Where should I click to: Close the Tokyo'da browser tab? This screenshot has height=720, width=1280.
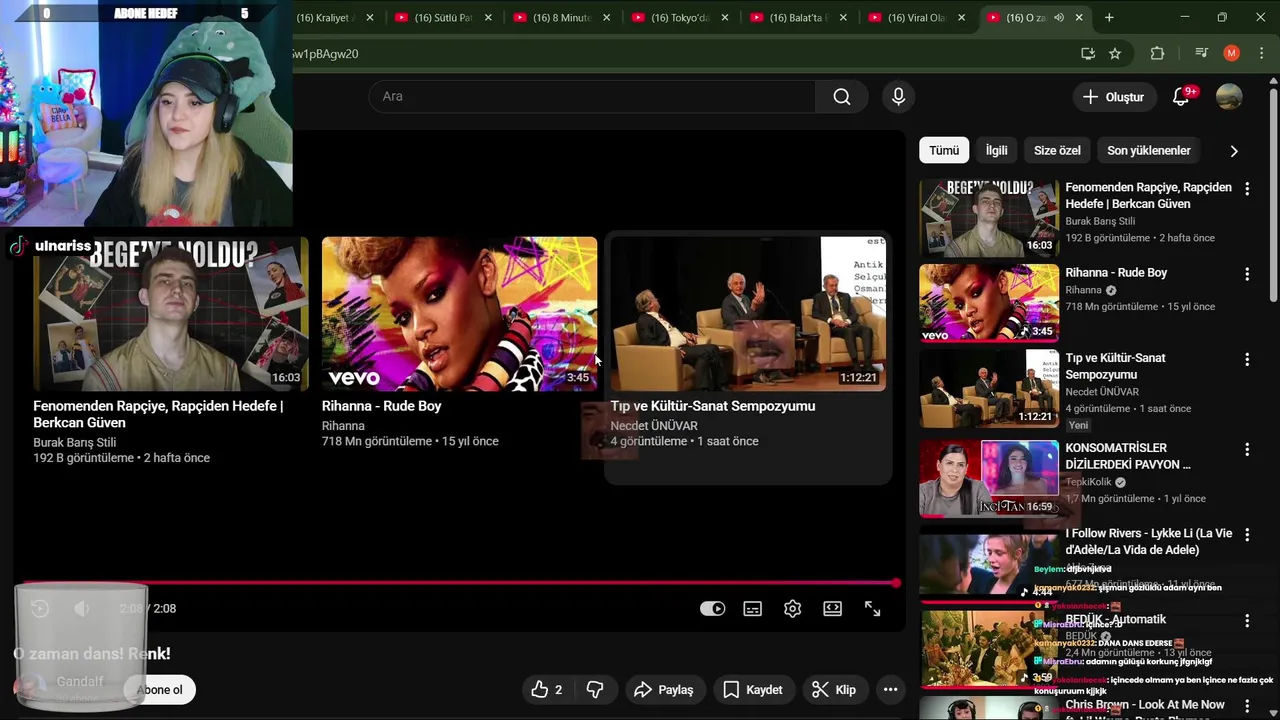coord(725,18)
